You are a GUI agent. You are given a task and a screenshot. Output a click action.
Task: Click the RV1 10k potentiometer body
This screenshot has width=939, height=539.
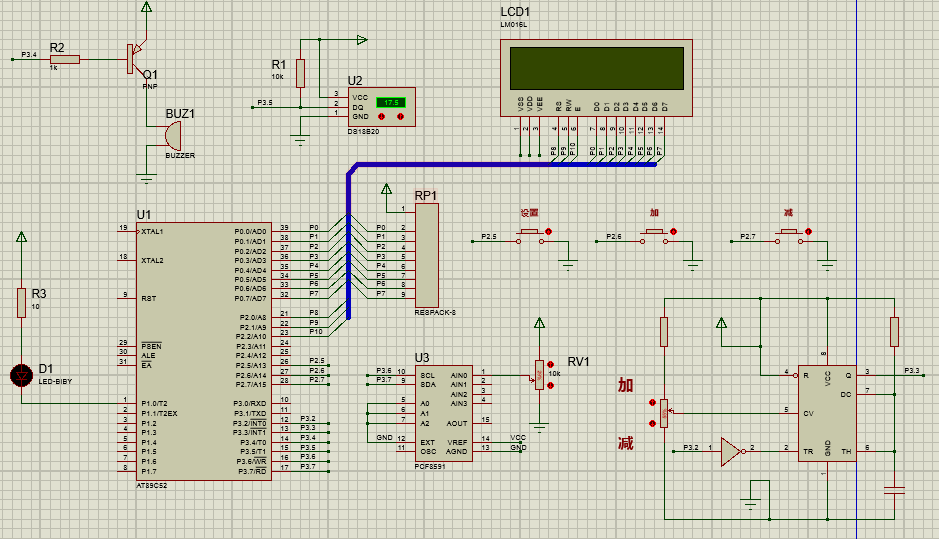point(540,375)
